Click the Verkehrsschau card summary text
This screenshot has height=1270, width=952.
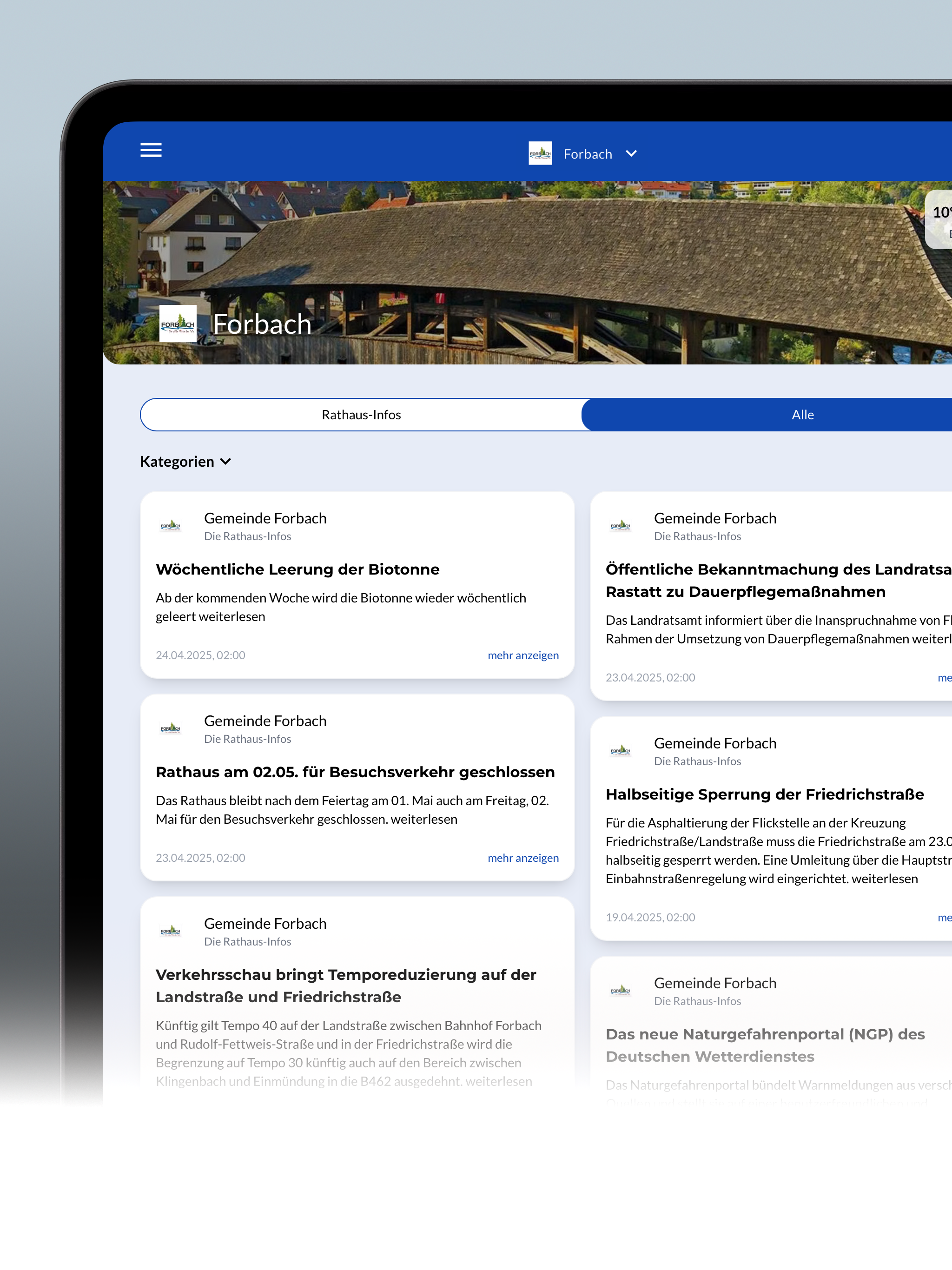point(349,1053)
